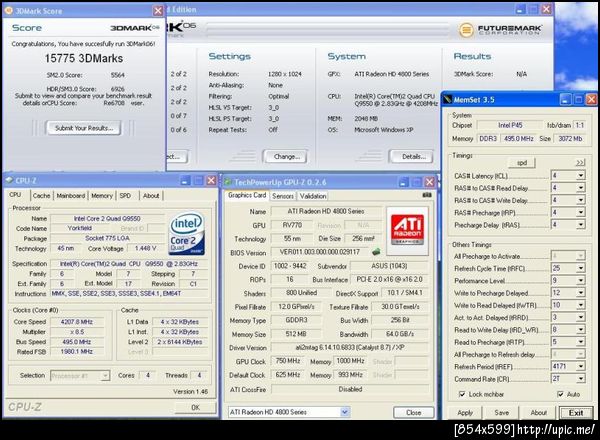600x440 pixels.
Task: Click the Bandwidth 64.0 GB/s value in GPU-Z
Action: pyautogui.click(x=400, y=334)
